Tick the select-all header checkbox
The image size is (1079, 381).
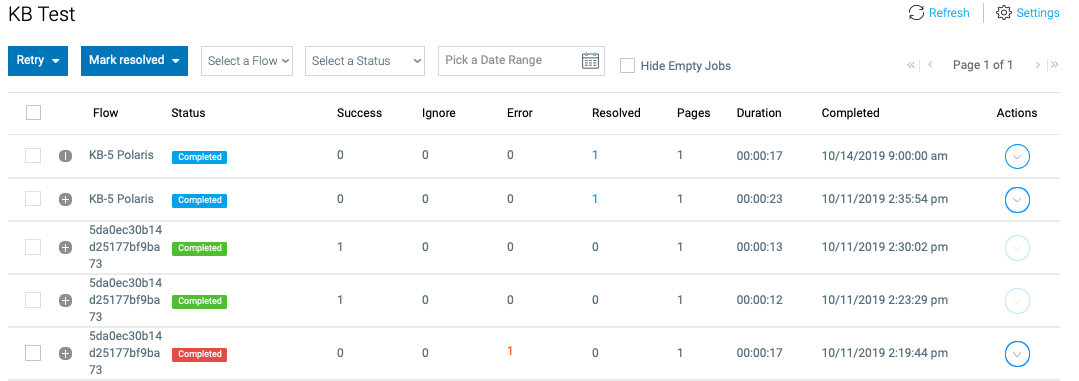pyautogui.click(x=33, y=112)
